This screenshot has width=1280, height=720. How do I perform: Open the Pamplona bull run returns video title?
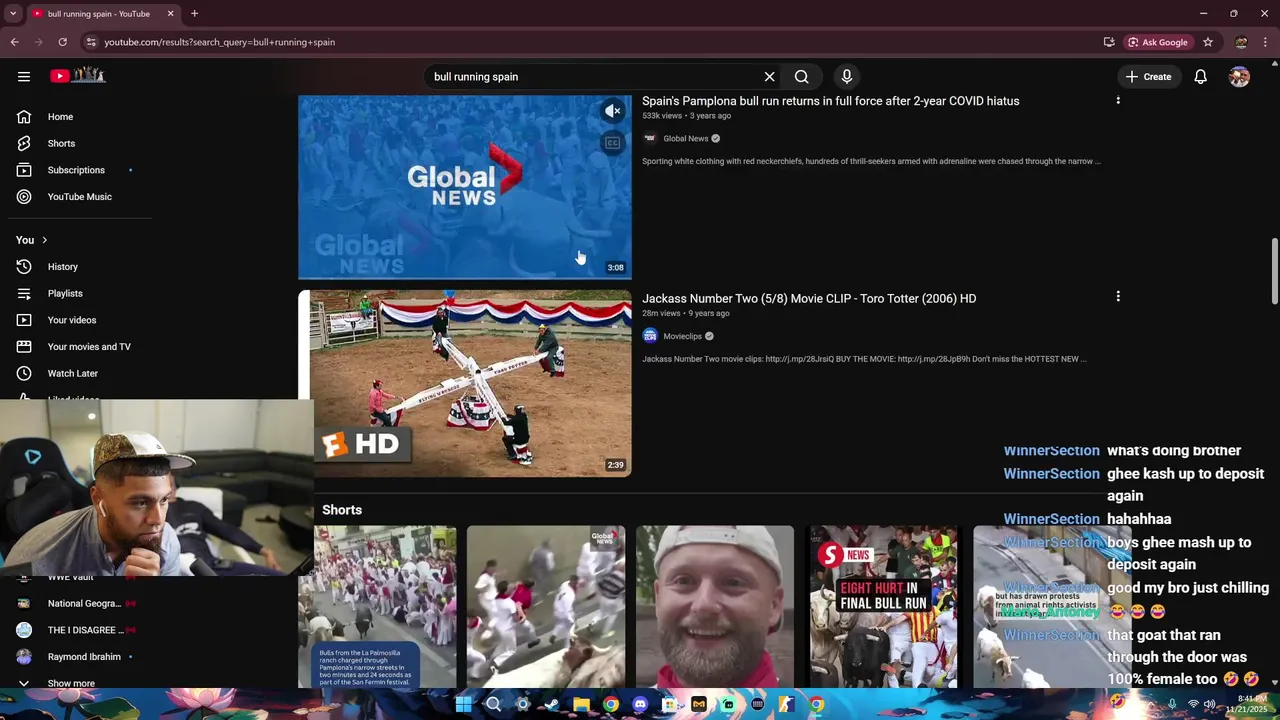[x=830, y=101]
